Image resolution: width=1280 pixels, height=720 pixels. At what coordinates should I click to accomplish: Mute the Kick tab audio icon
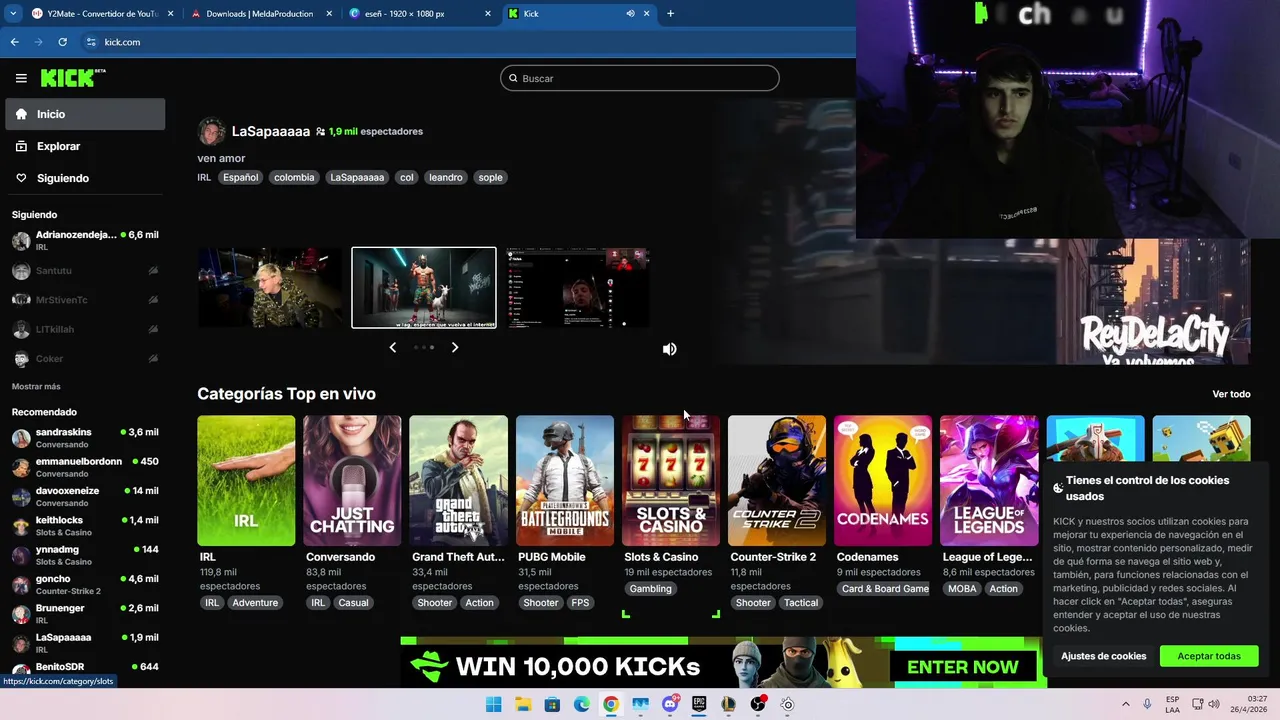630,14
